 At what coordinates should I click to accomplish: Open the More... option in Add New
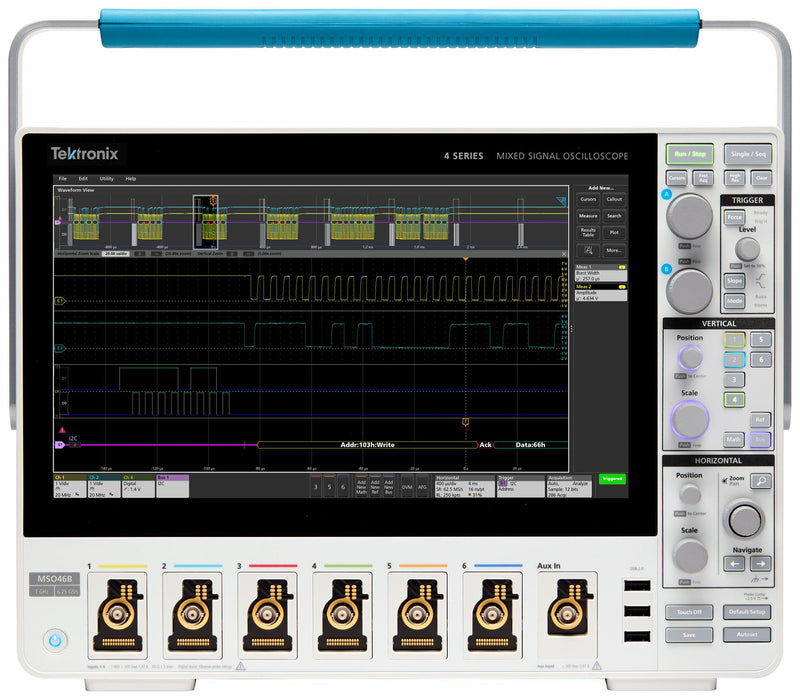pyautogui.click(x=614, y=250)
